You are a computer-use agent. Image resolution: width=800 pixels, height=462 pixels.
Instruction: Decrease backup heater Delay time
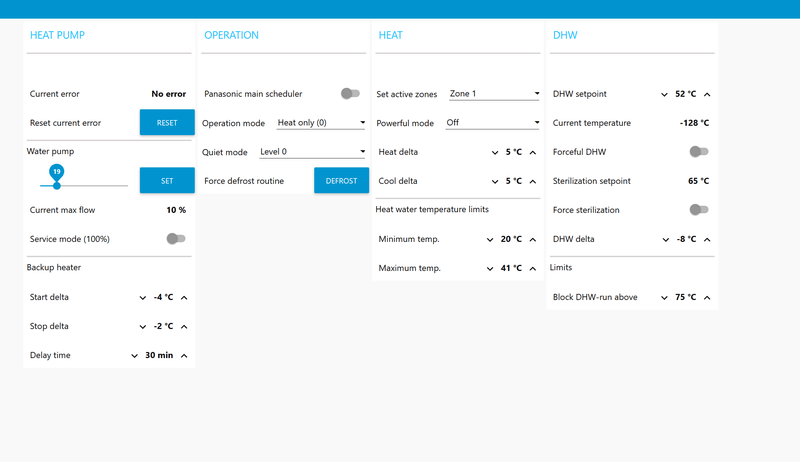134,356
